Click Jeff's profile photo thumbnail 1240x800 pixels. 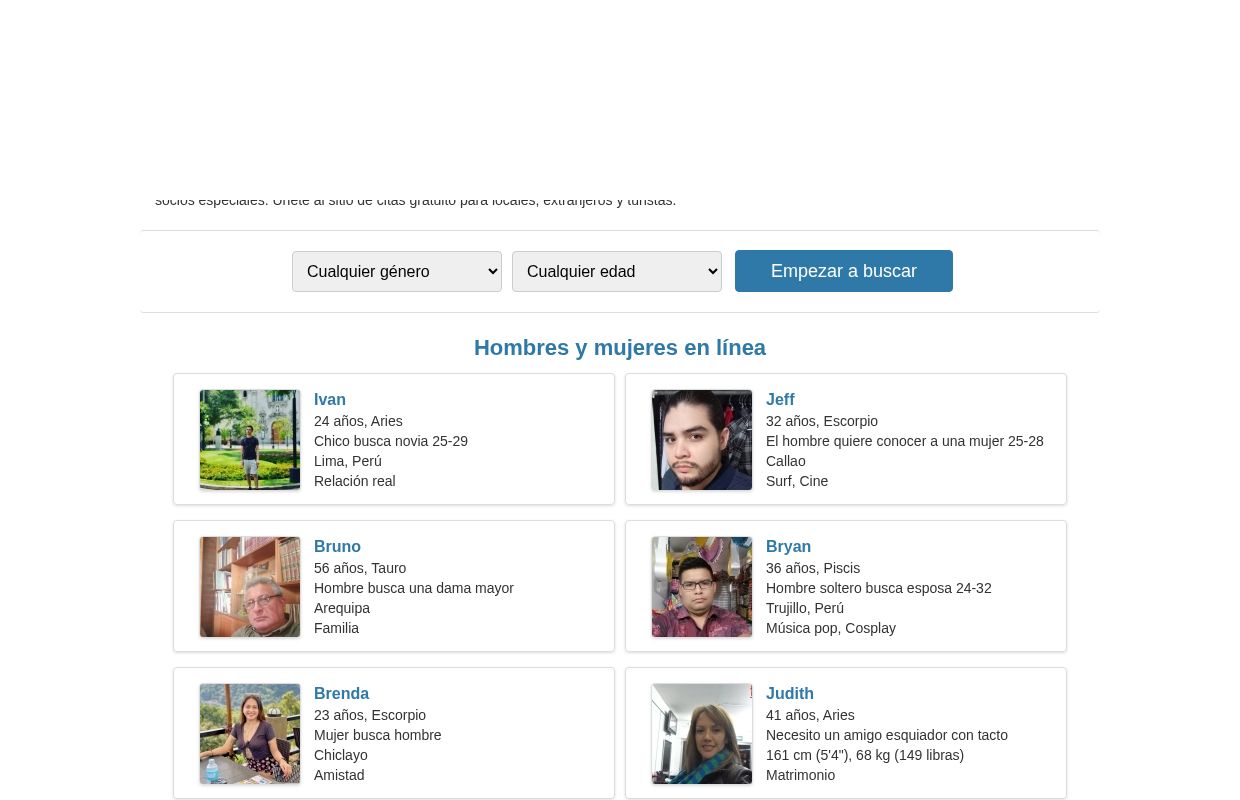pos(702,440)
